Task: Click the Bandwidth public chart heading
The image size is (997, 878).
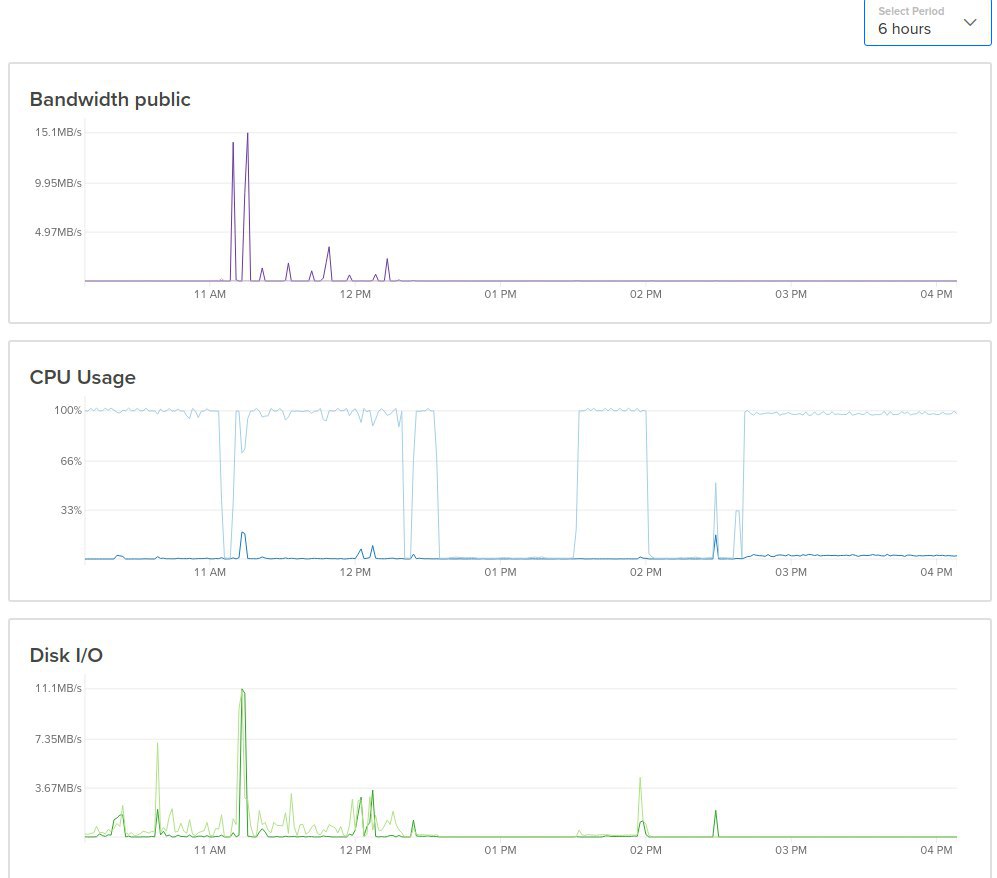Action: (x=110, y=99)
